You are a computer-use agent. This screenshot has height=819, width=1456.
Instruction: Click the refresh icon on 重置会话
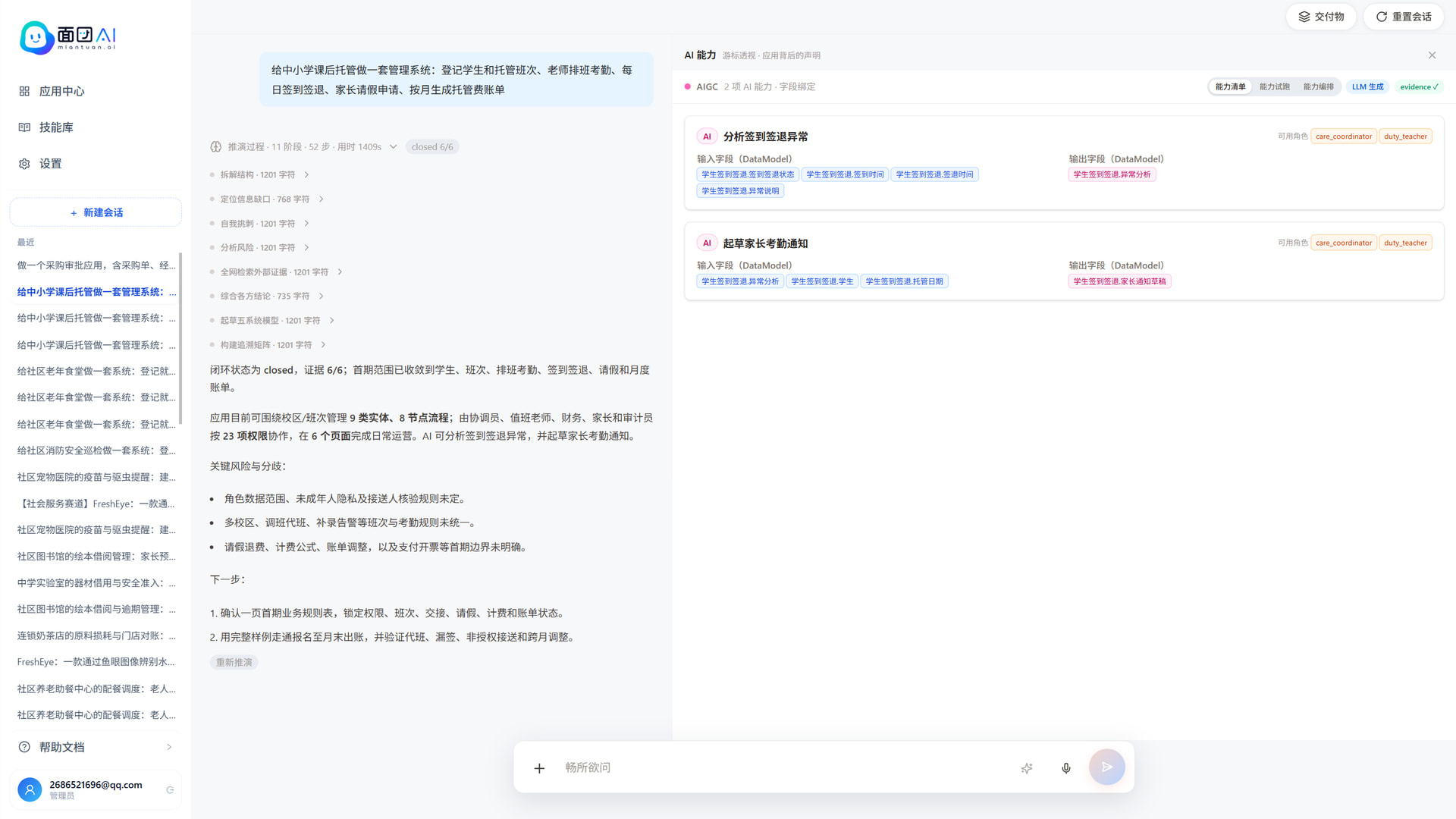(1382, 17)
